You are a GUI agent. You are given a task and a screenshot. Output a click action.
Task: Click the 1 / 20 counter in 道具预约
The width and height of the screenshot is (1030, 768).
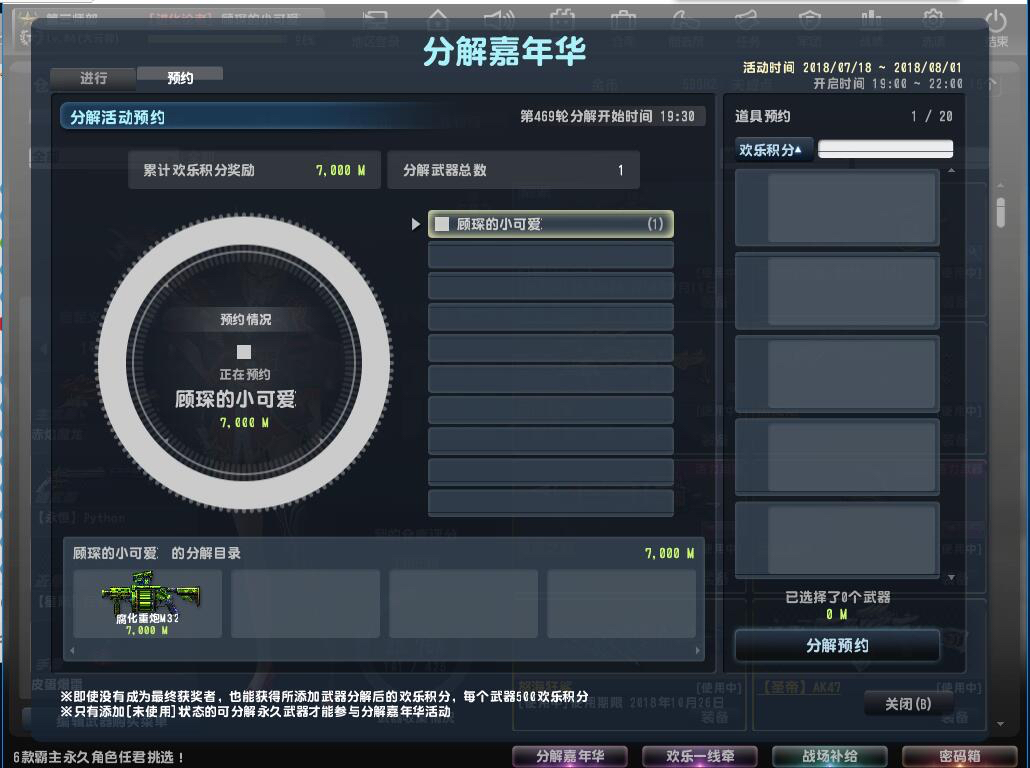(931, 116)
